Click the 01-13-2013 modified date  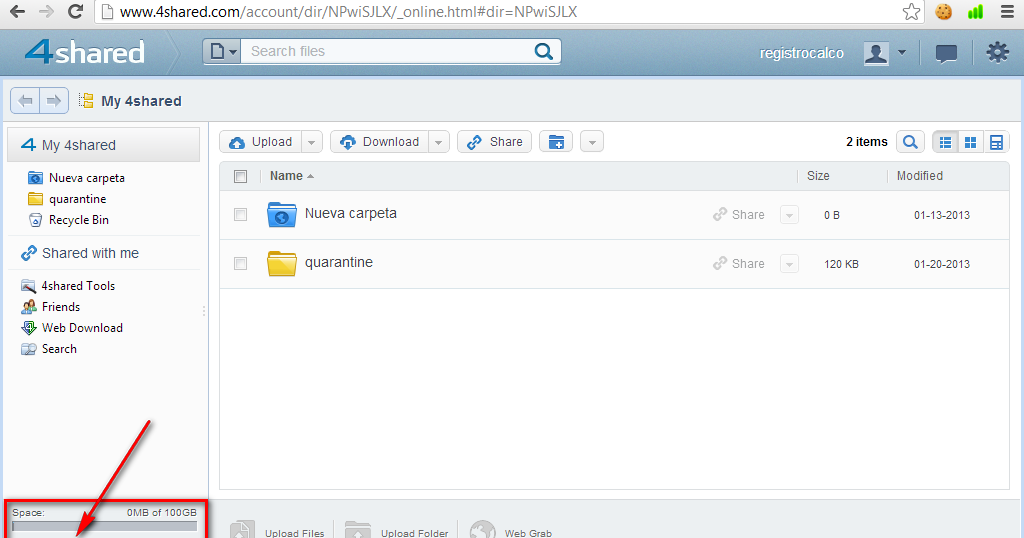(942, 215)
